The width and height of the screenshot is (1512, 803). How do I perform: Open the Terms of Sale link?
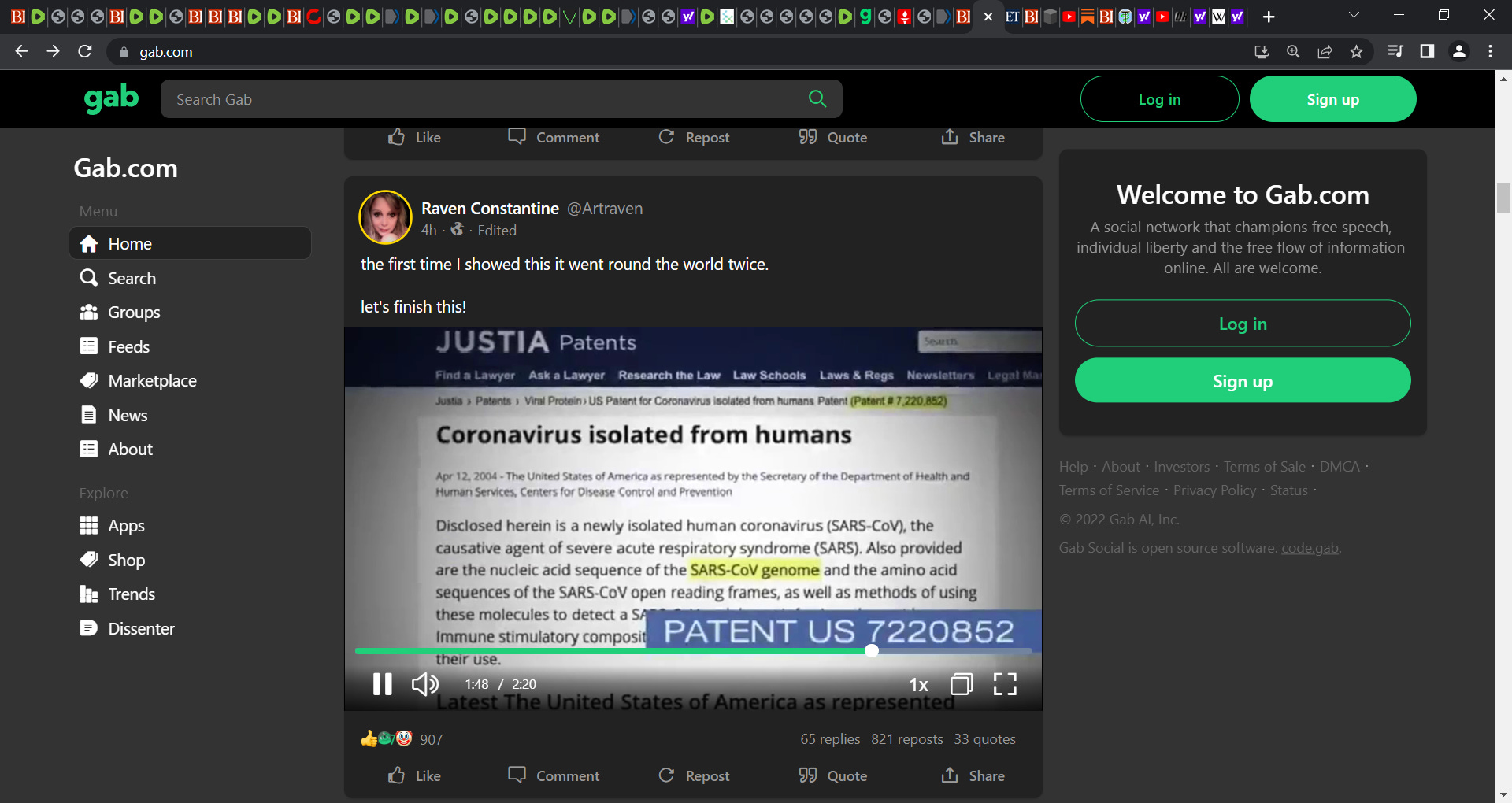(1264, 467)
